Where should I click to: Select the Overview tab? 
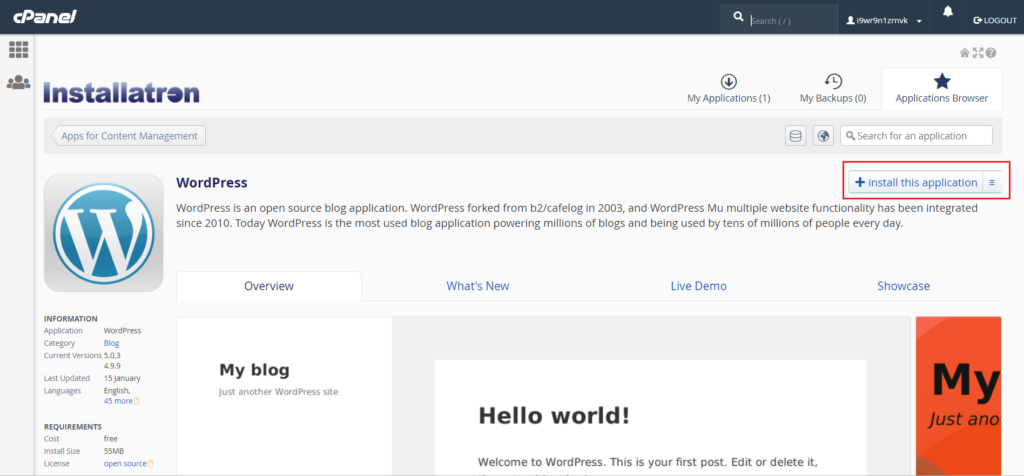(x=269, y=286)
